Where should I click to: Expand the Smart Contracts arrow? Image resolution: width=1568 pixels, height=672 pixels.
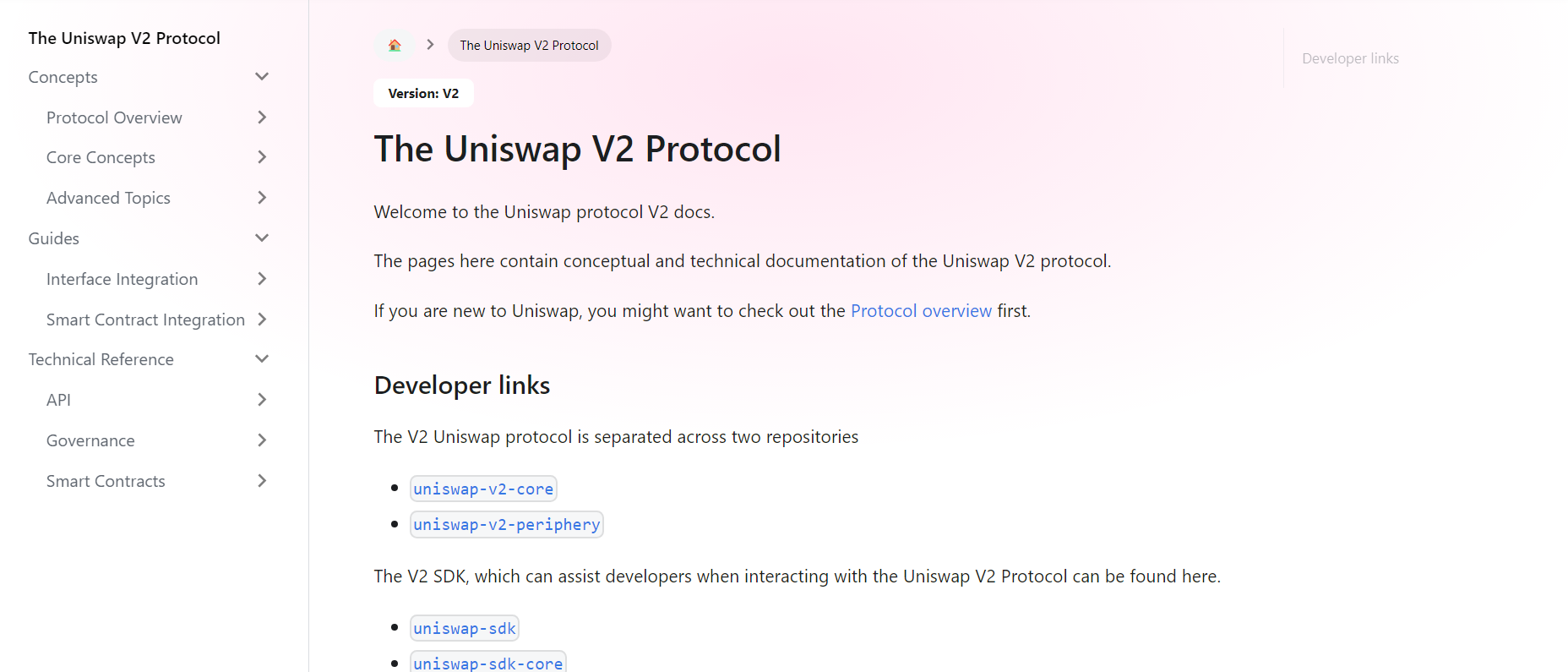262,481
